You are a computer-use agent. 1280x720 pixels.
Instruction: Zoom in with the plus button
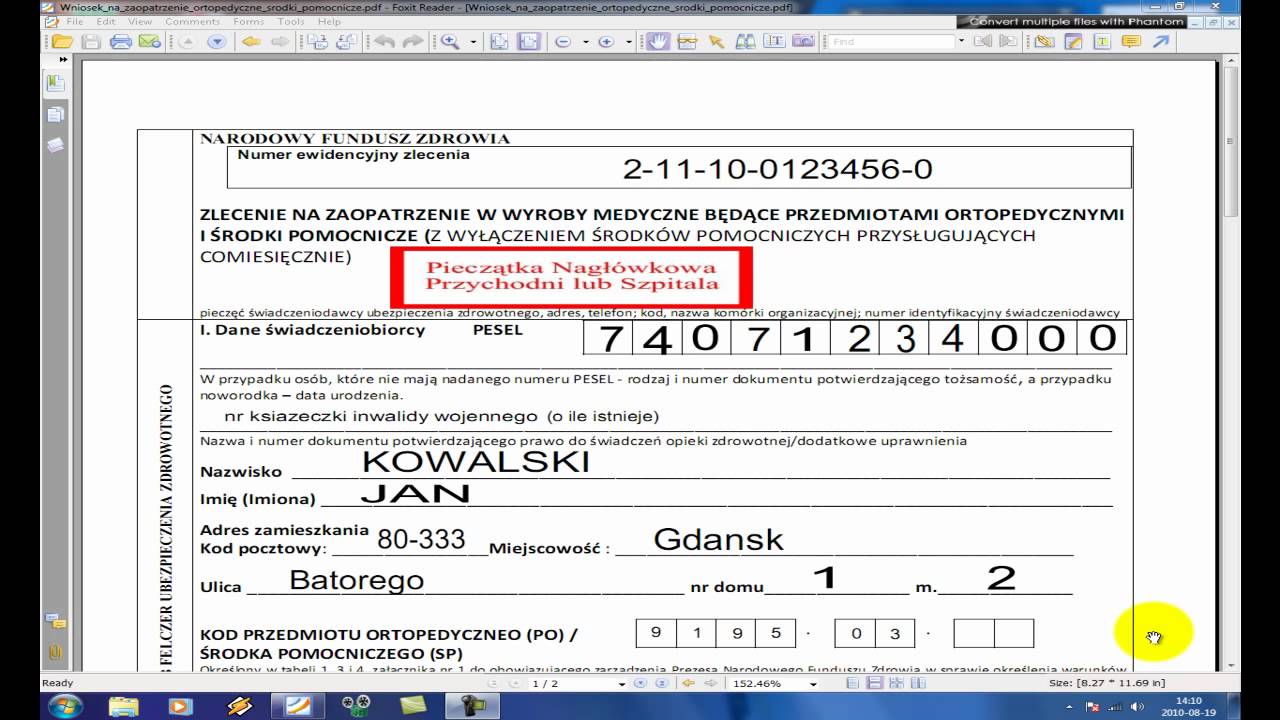[x=606, y=42]
